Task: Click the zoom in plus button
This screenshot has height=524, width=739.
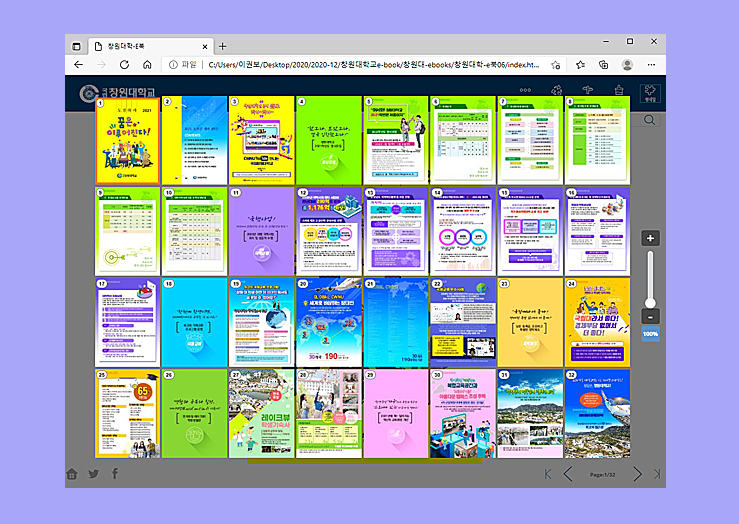Action: point(650,238)
